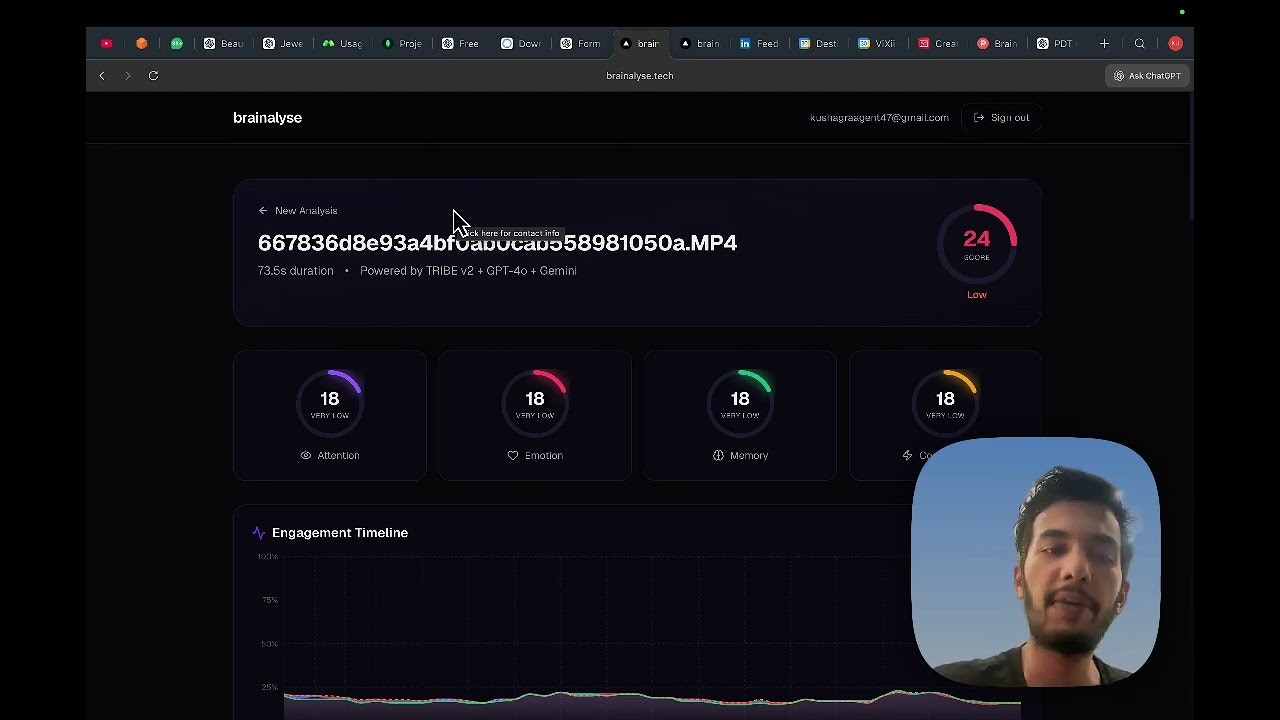This screenshot has width=1280, height=720.
Task: Open the 'Dowr' browser tab
Action: pyautogui.click(x=521, y=43)
